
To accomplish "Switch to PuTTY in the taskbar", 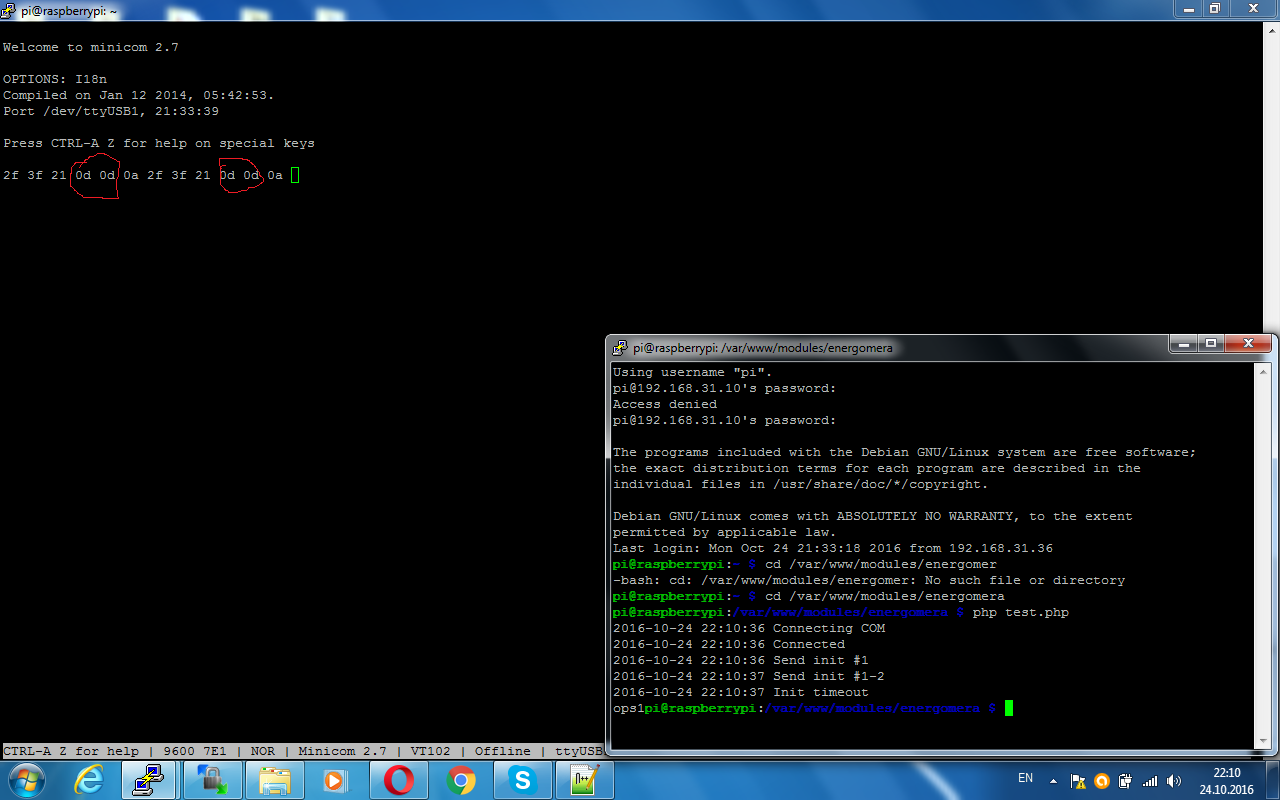I will 150,779.
